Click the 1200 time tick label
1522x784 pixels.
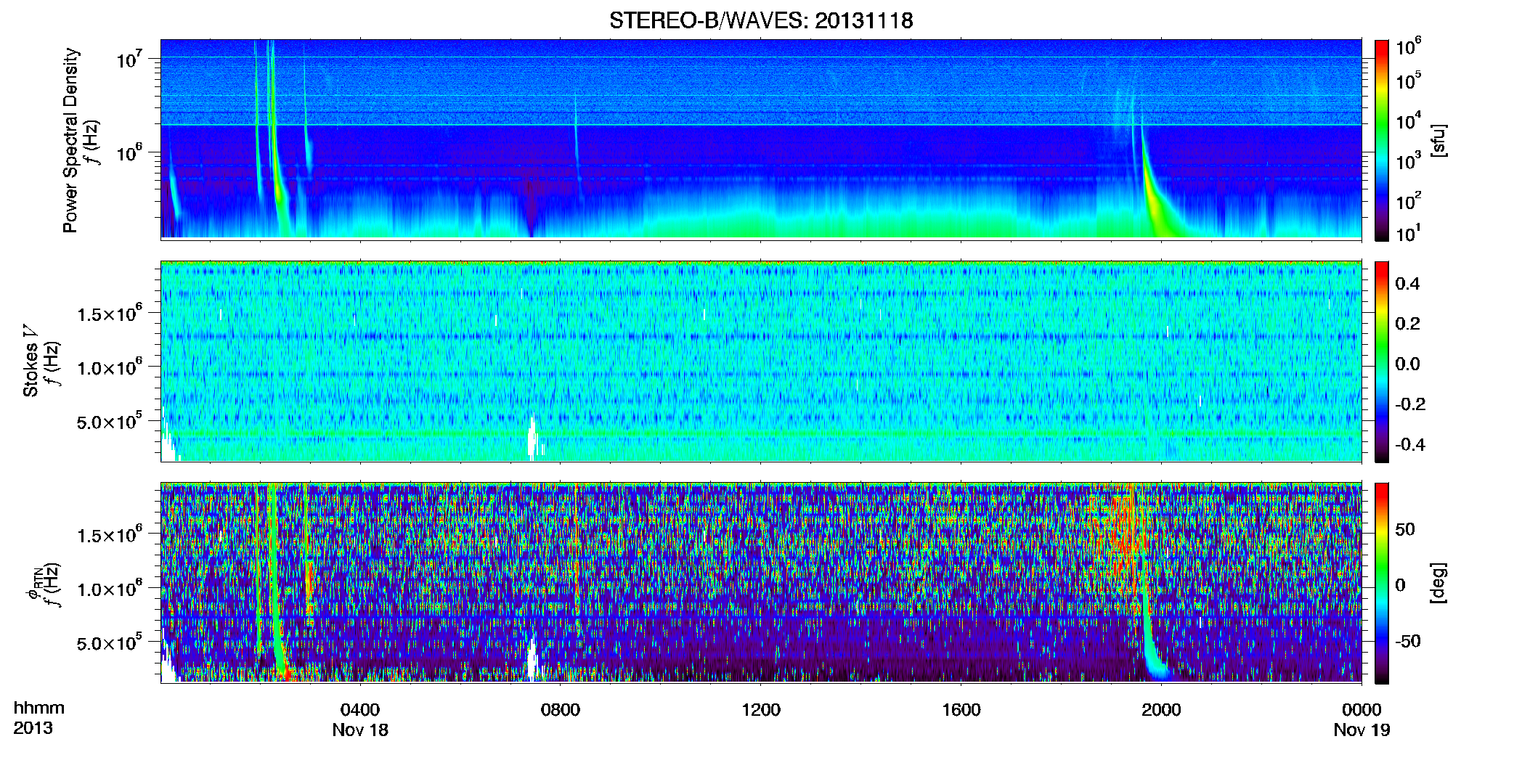(761, 709)
